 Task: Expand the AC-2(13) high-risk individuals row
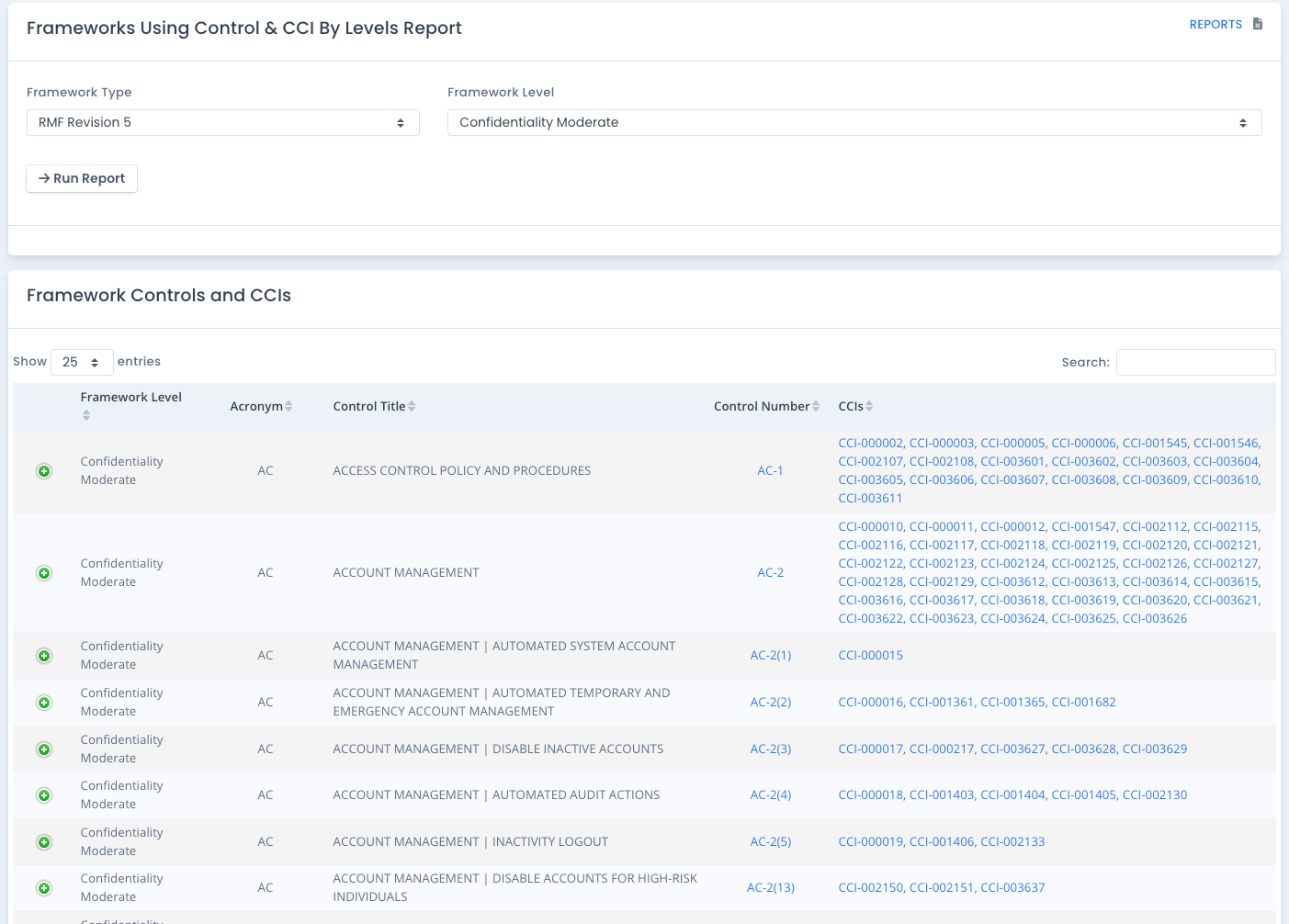tap(44, 888)
